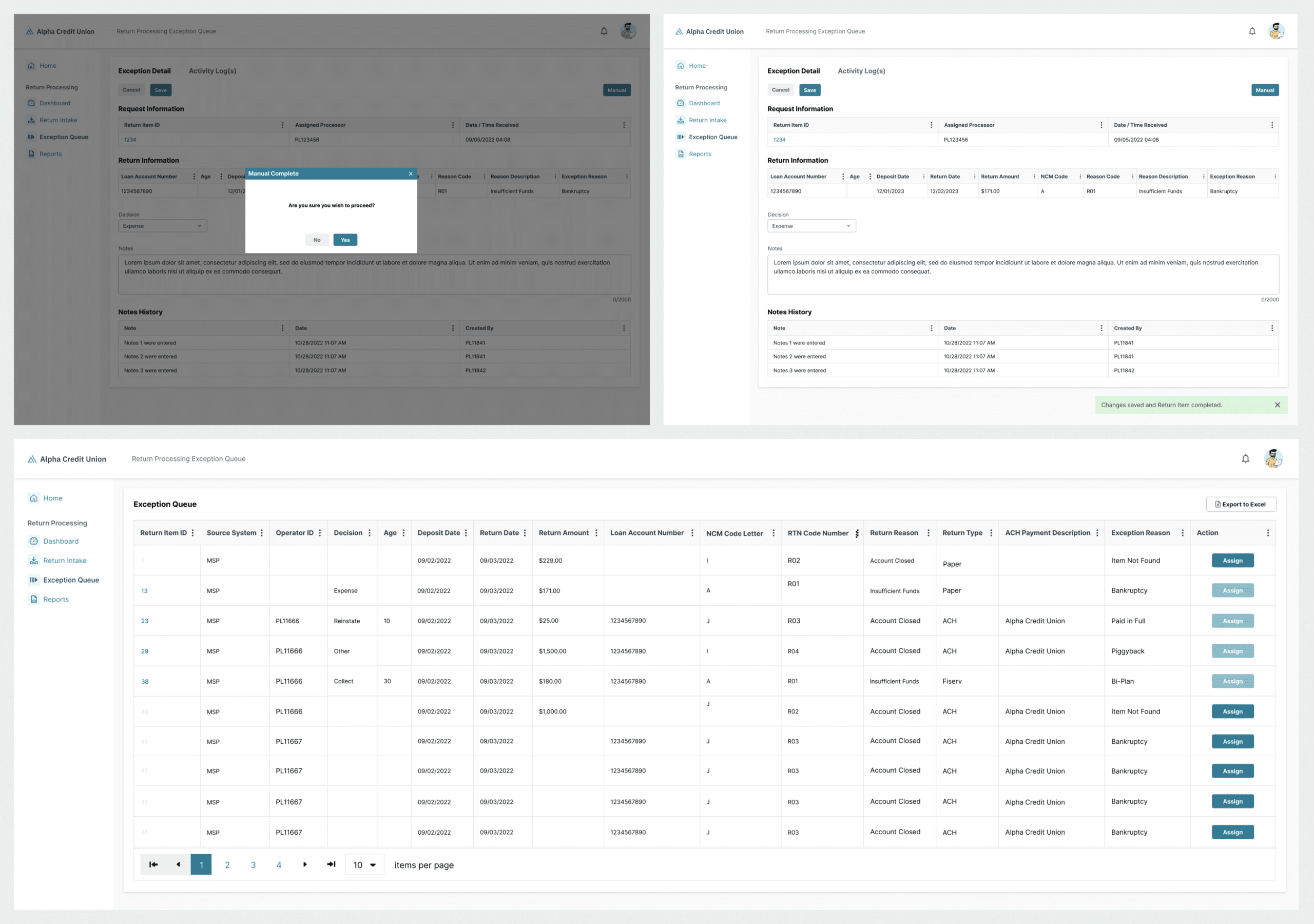Close the Manual Complete dialog
Viewport: 1314px width, 924px height.
click(410, 174)
